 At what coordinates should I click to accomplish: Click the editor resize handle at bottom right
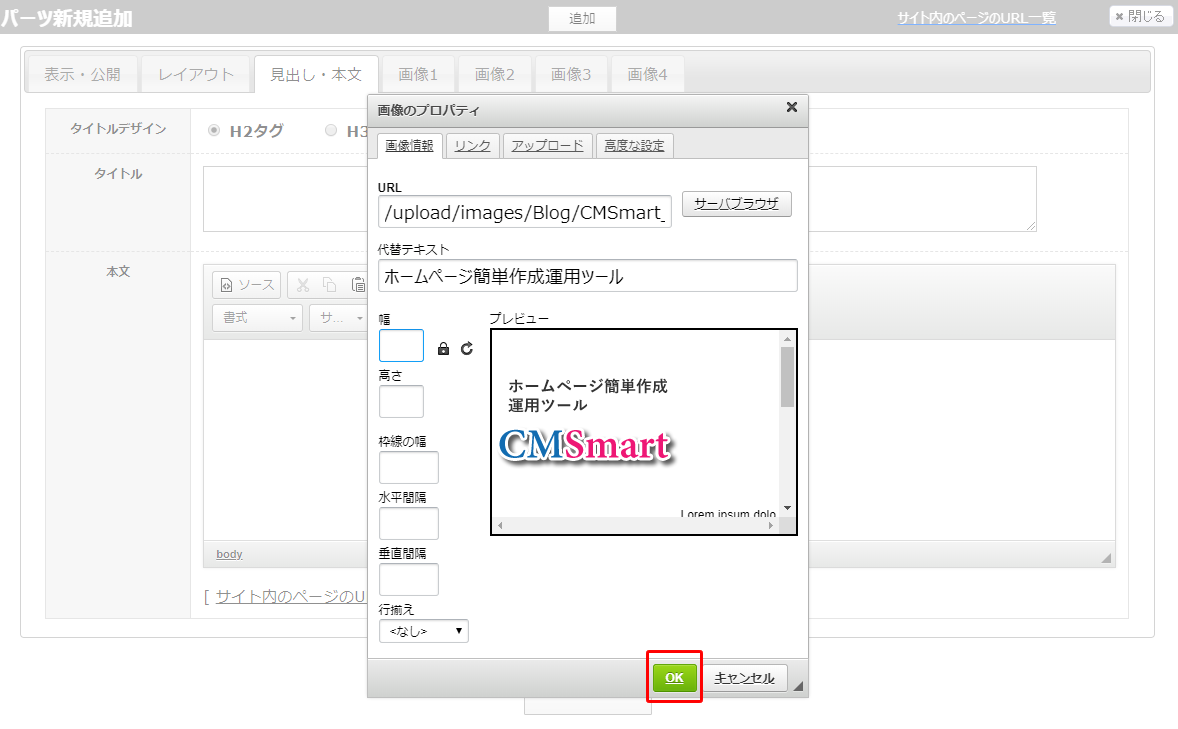1106,558
